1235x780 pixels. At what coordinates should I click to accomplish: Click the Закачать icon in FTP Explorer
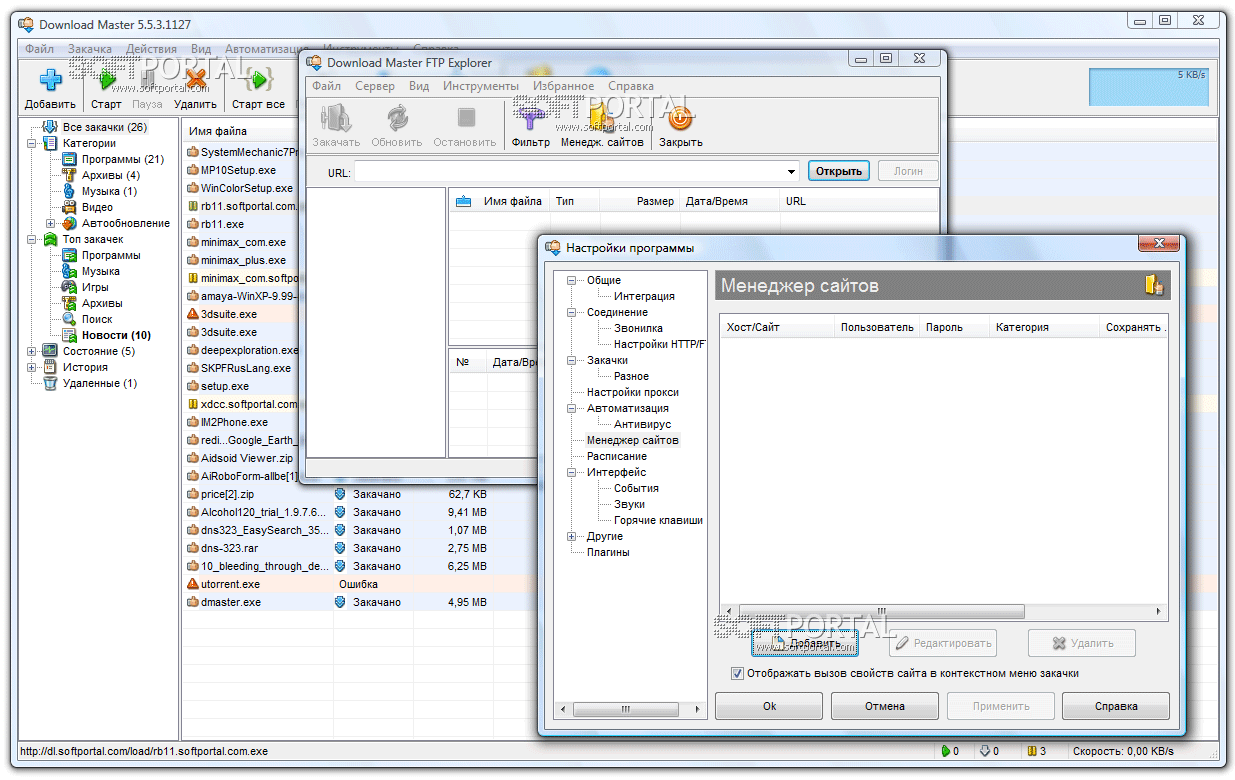pos(335,118)
